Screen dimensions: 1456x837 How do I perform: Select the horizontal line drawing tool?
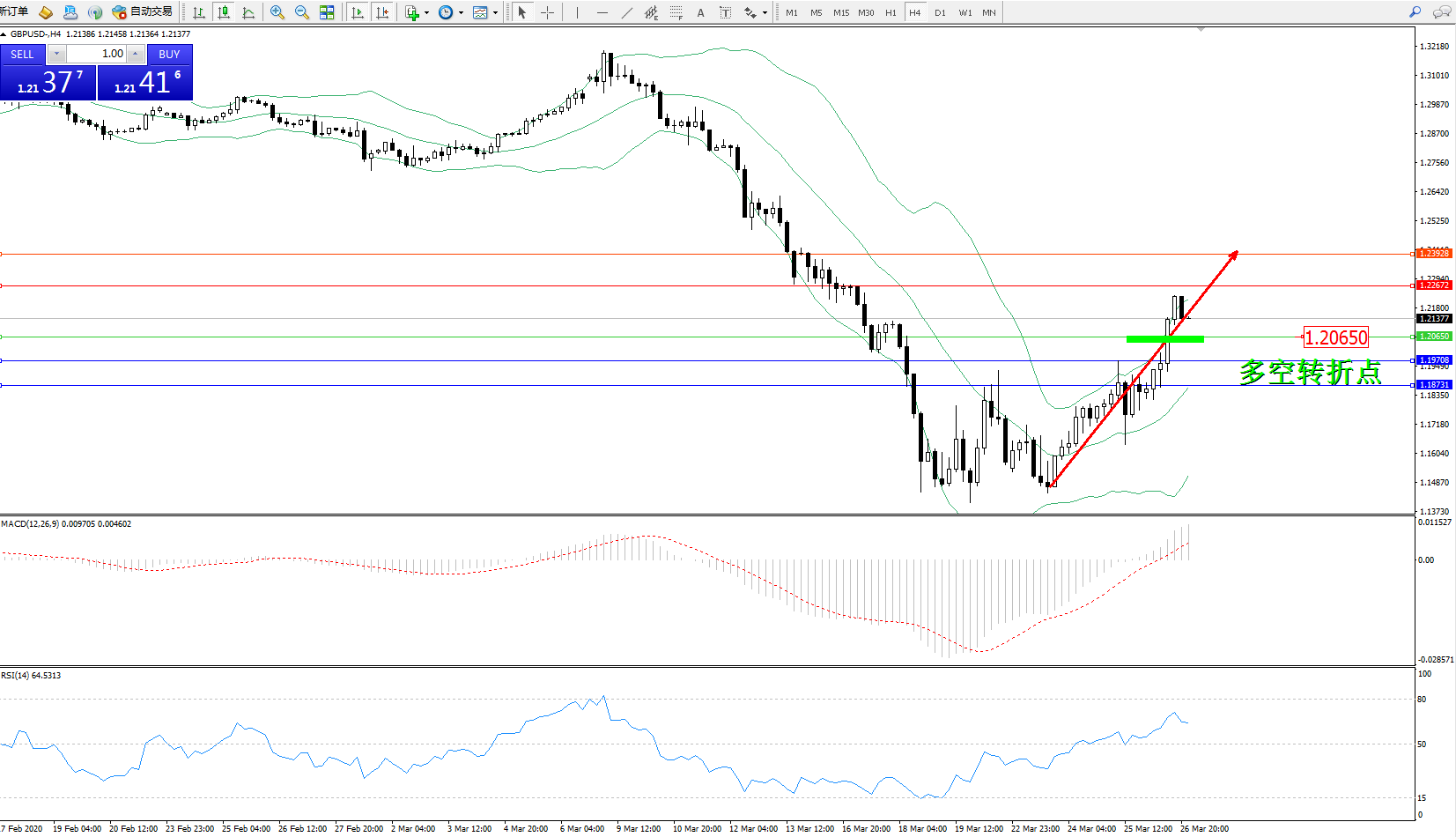click(x=602, y=12)
